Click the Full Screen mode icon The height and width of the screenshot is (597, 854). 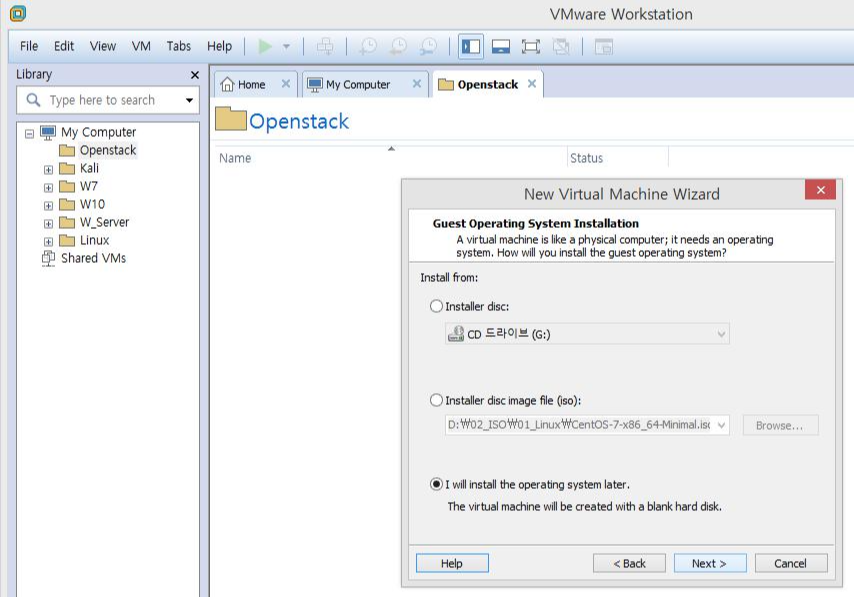[530, 47]
